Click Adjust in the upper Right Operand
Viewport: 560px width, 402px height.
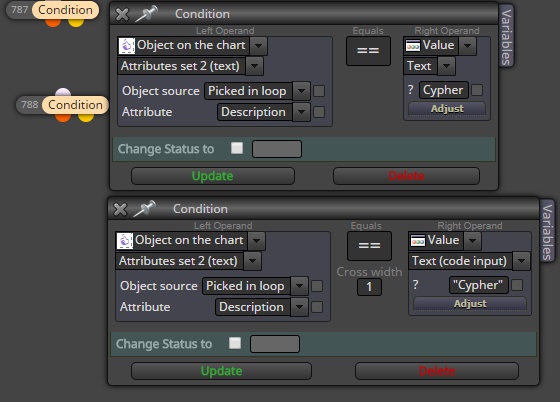click(x=447, y=109)
